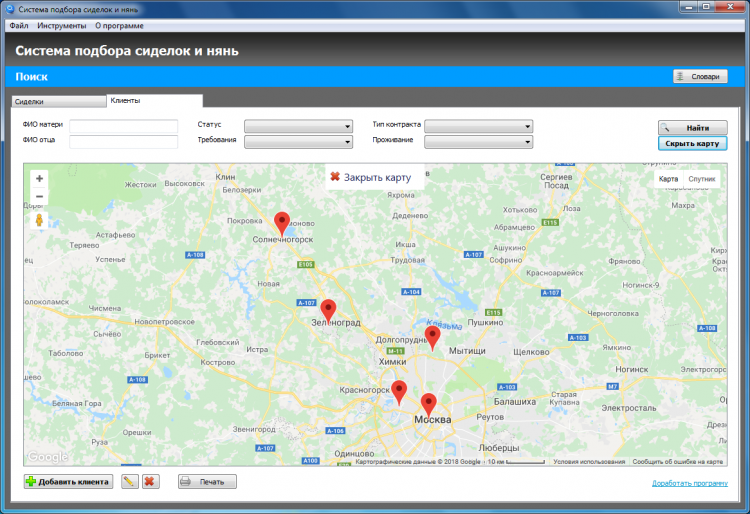Click the map pin near Красногорск
This screenshot has width=750, height=514.
click(x=399, y=393)
